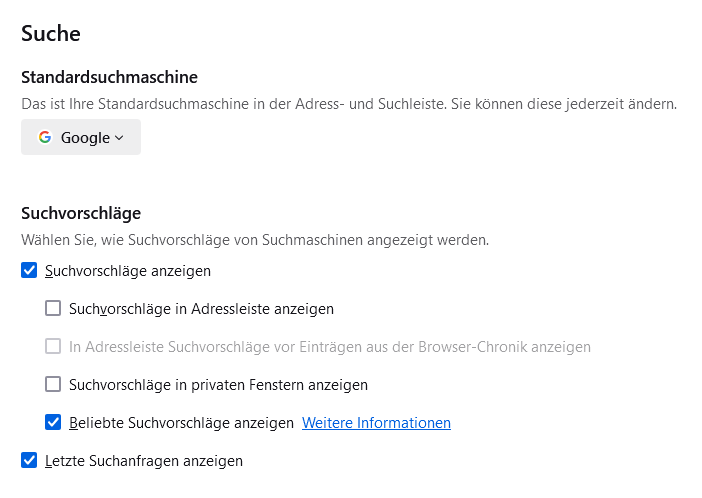Viewport: 702px width, 498px height.
Task: Click the private windows suggestions label text
Action: click(218, 384)
